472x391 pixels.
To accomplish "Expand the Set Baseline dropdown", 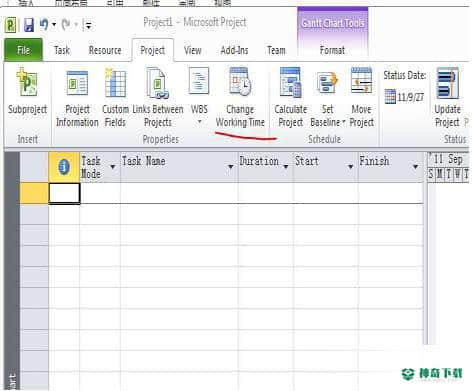I will [343, 122].
